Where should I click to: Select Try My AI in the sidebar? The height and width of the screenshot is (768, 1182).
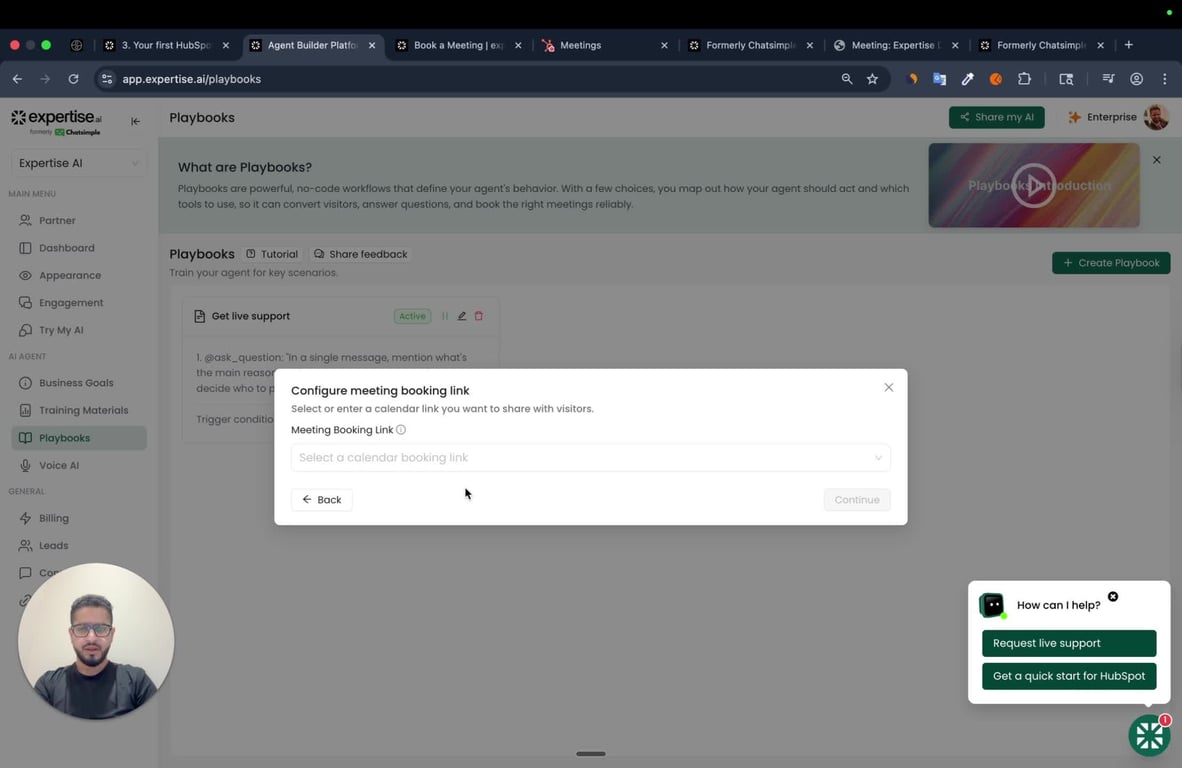coord(61,330)
